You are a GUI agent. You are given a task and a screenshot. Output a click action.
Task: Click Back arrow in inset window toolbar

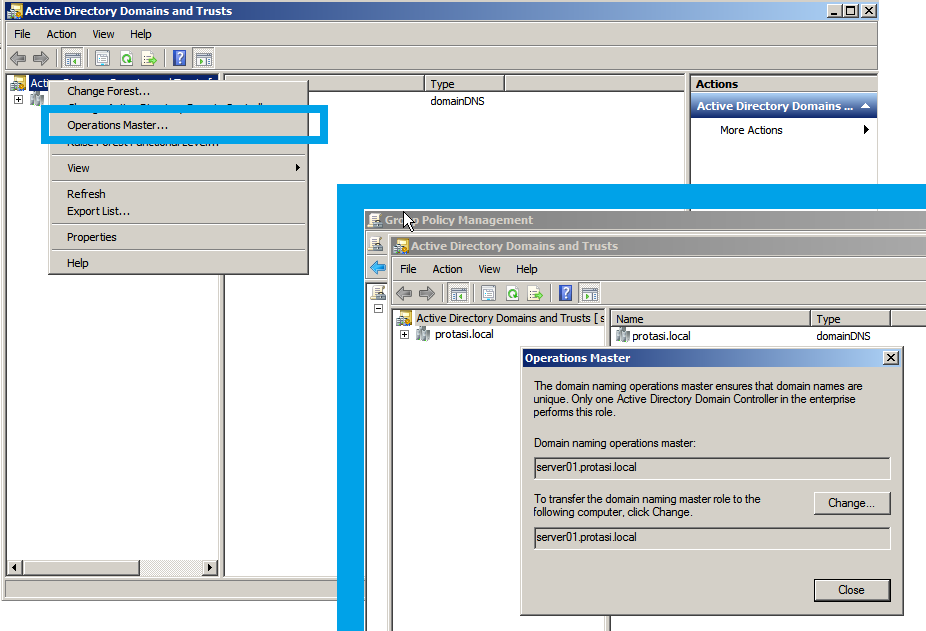pos(404,293)
